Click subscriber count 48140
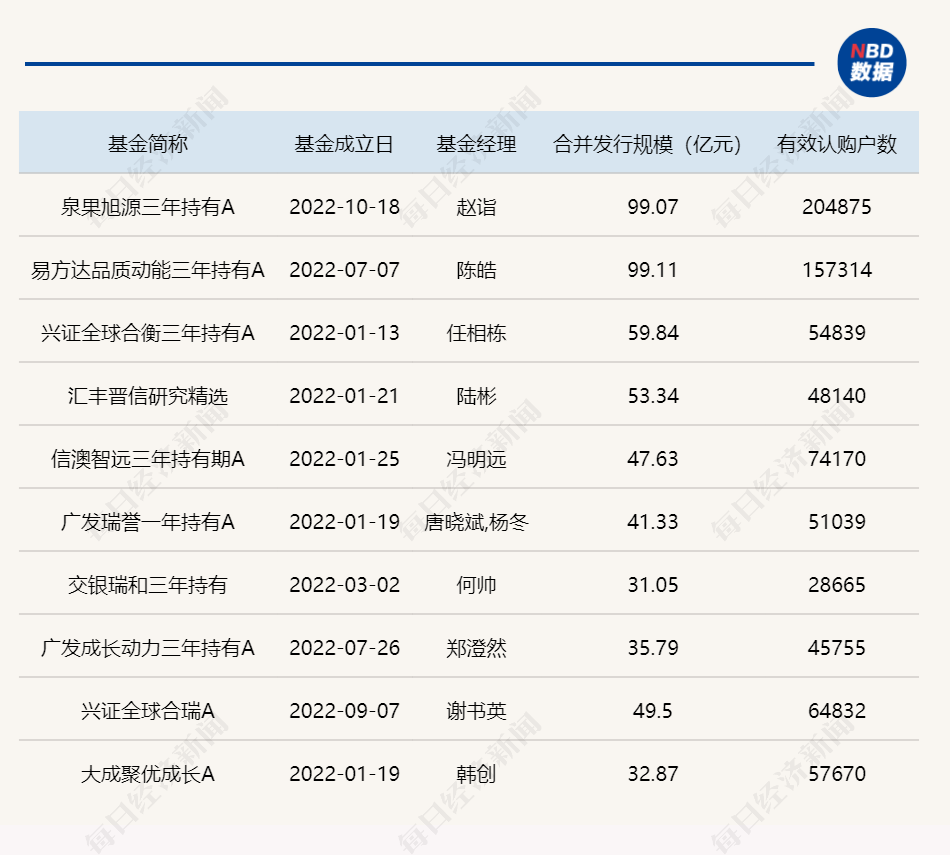This screenshot has height=855, width=950. tap(837, 396)
